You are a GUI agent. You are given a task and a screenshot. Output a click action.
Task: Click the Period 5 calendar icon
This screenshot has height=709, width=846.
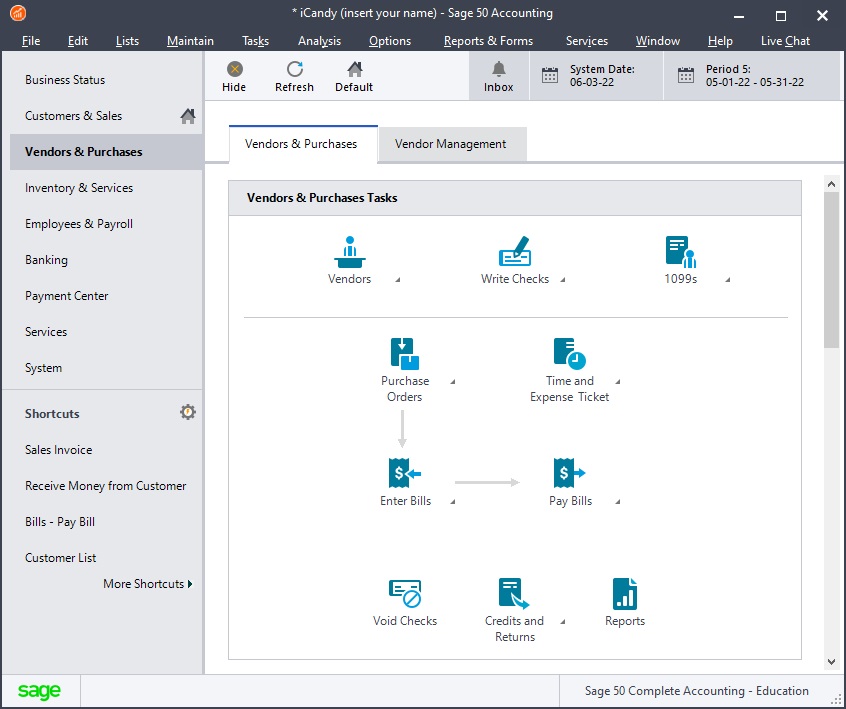686,76
